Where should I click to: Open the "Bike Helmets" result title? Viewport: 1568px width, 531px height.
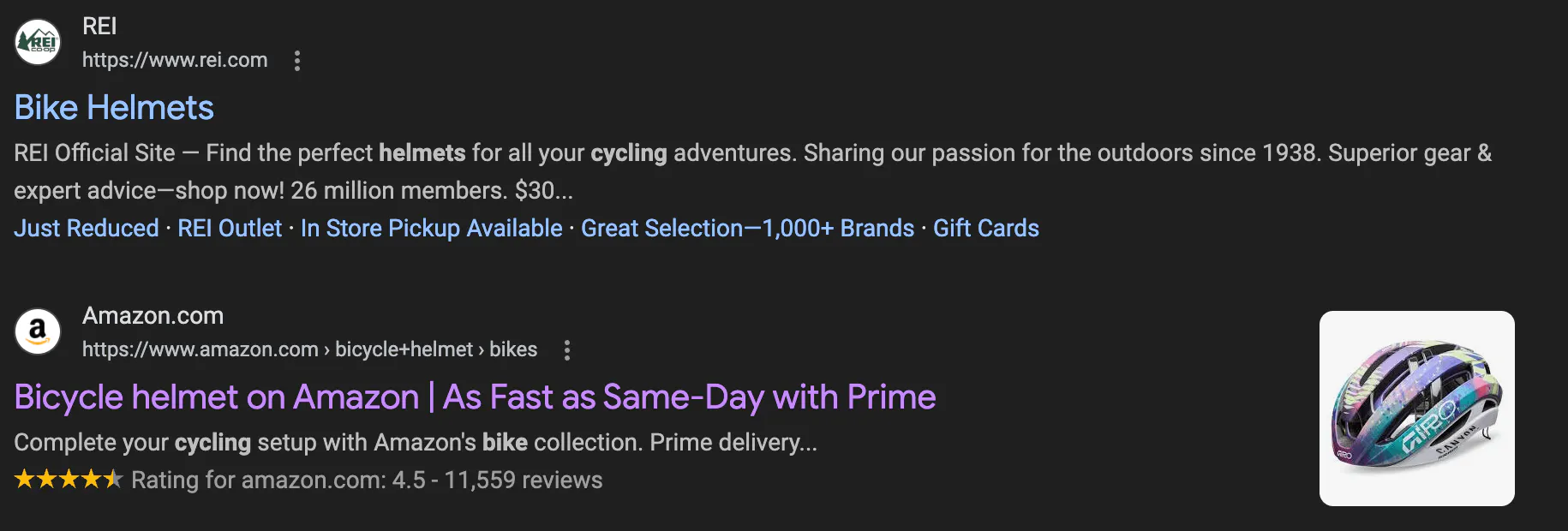coord(114,108)
